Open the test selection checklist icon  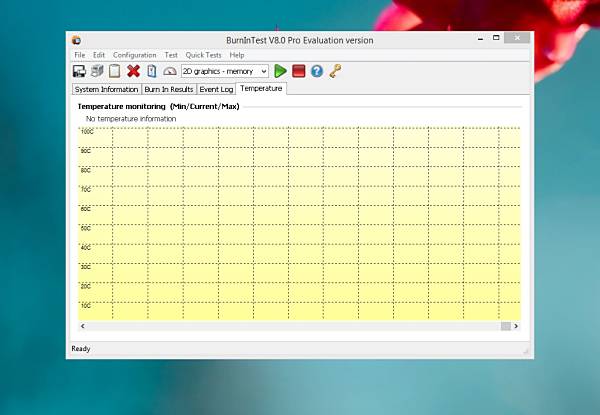pyautogui.click(x=152, y=71)
